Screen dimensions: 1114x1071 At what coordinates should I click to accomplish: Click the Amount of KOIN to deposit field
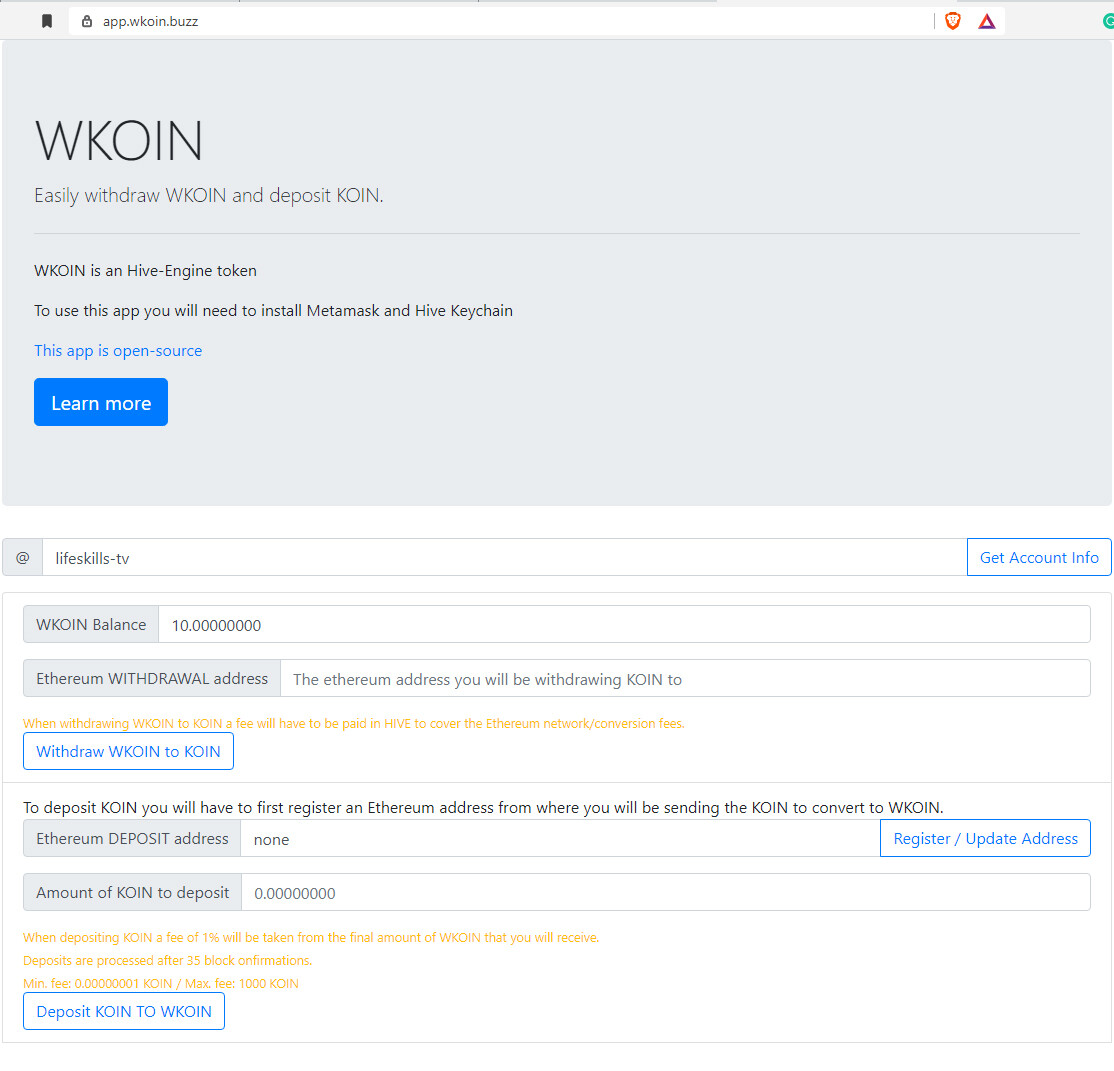666,893
